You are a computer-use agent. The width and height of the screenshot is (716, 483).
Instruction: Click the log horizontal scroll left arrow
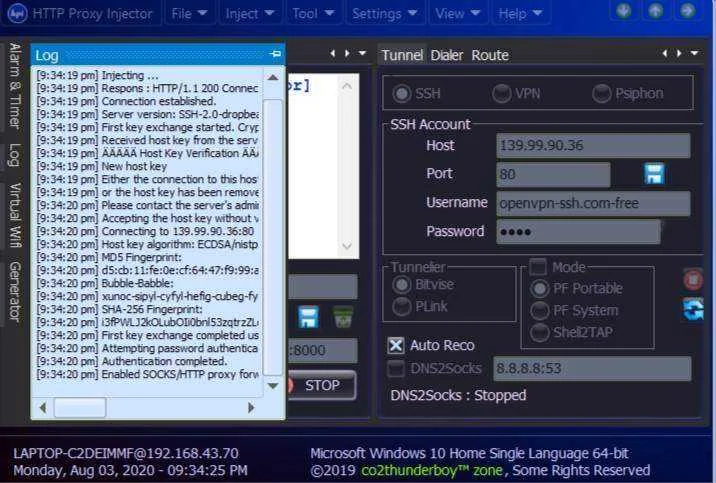(43, 407)
